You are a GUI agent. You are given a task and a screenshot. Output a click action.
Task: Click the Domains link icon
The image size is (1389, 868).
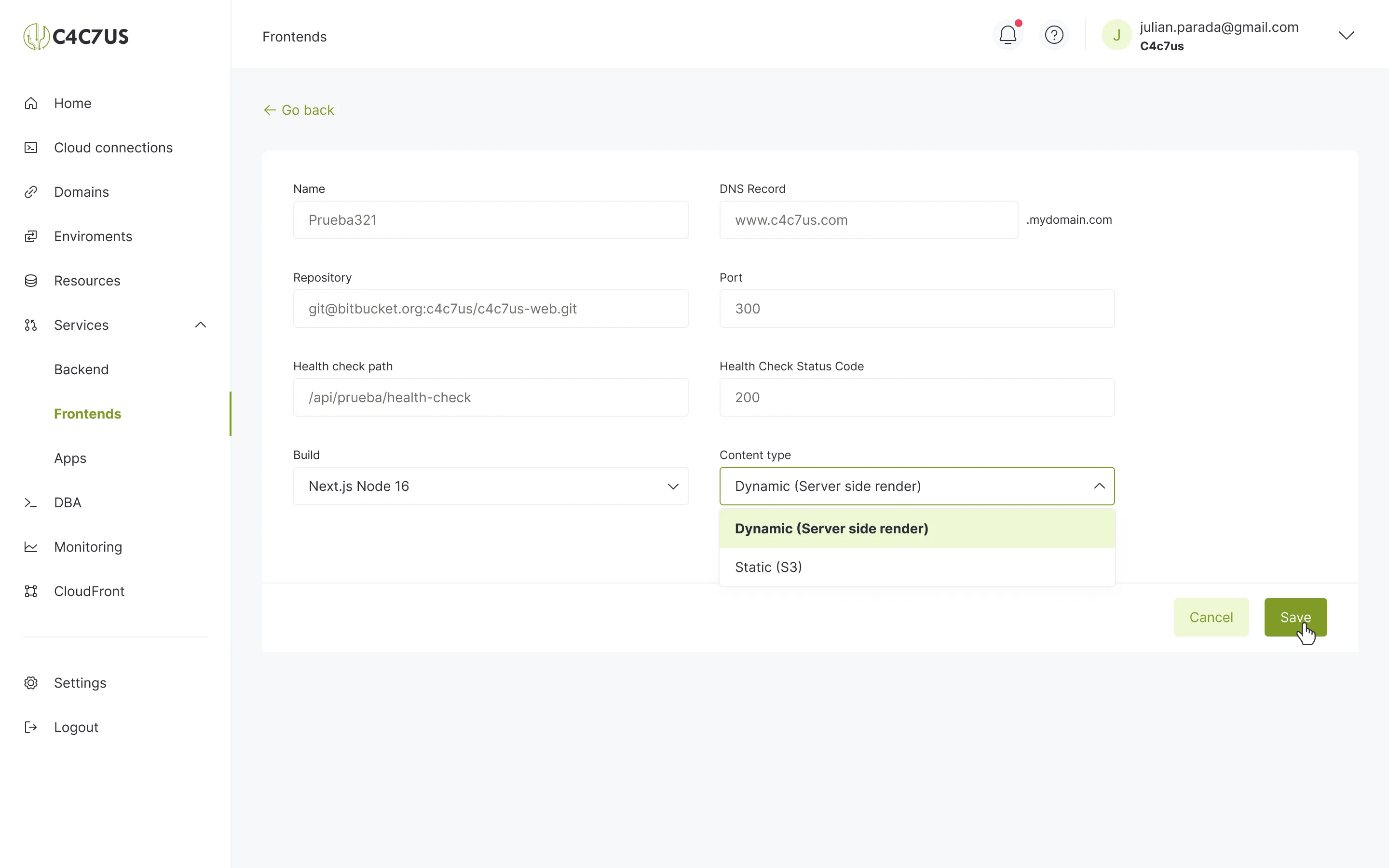31,192
